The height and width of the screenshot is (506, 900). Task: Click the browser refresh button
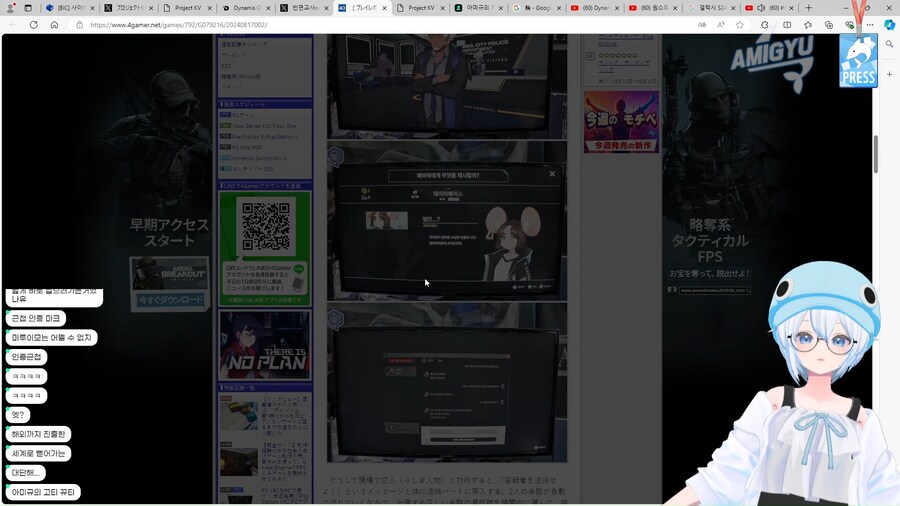point(33,25)
